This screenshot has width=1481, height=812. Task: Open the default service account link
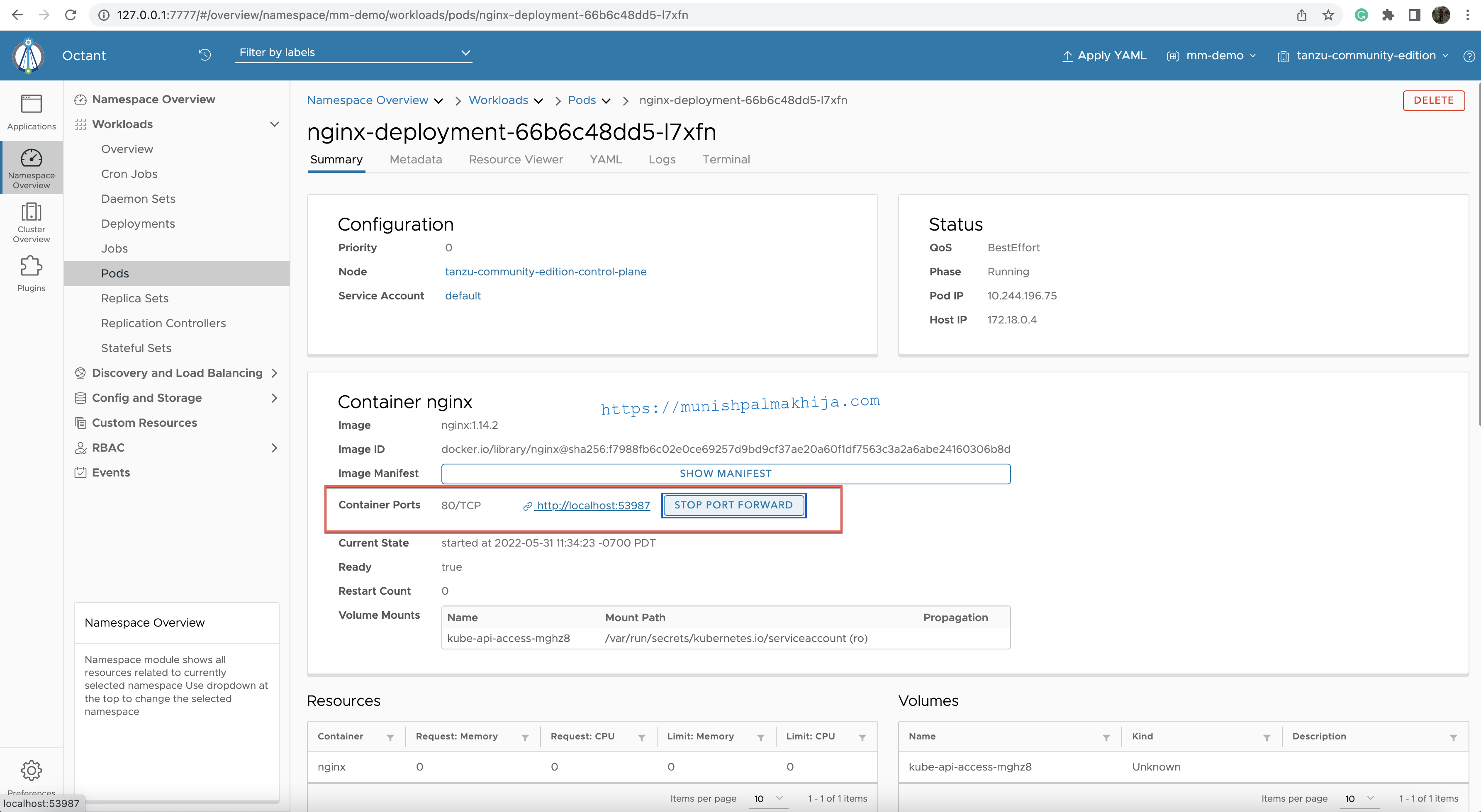tap(463, 296)
